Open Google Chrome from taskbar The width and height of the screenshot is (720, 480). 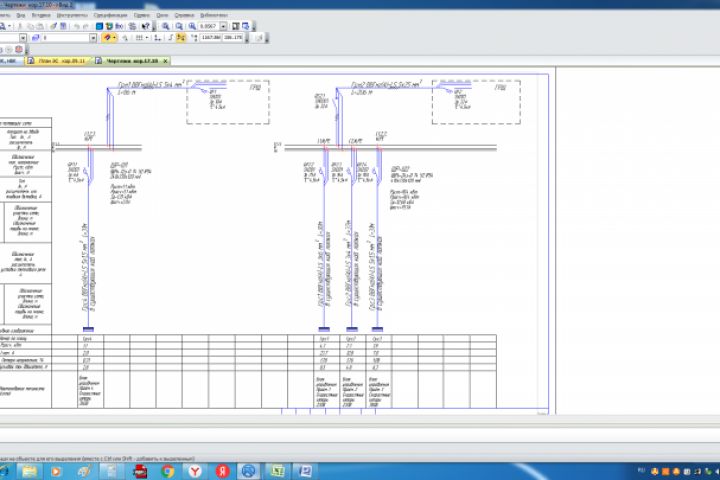(x=168, y=471)
